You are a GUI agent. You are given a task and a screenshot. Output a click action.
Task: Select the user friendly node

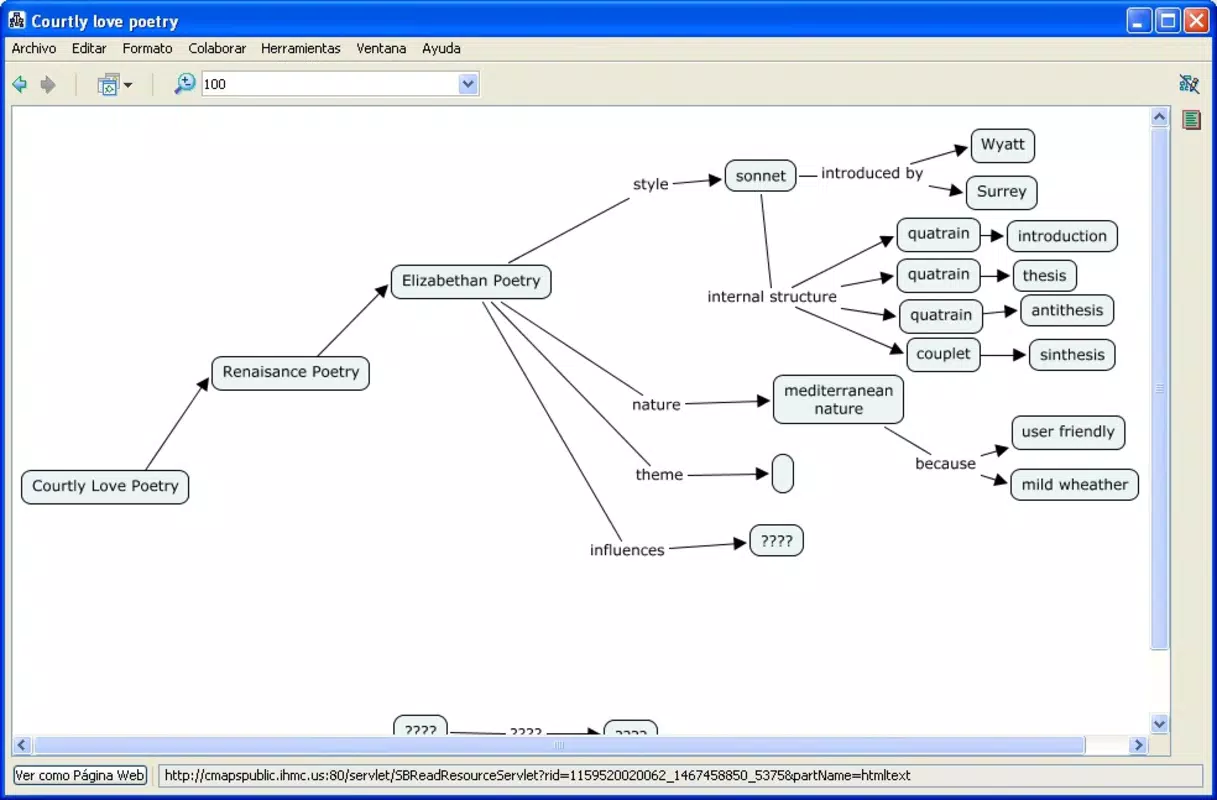1068,433
